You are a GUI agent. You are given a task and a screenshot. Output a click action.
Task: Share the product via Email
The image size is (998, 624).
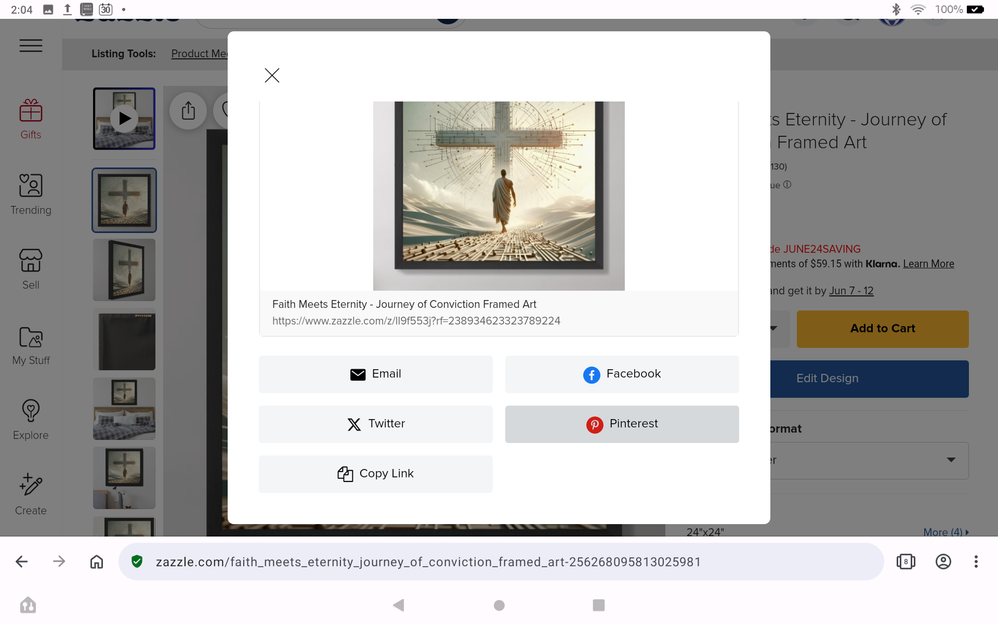click(375, 374)
